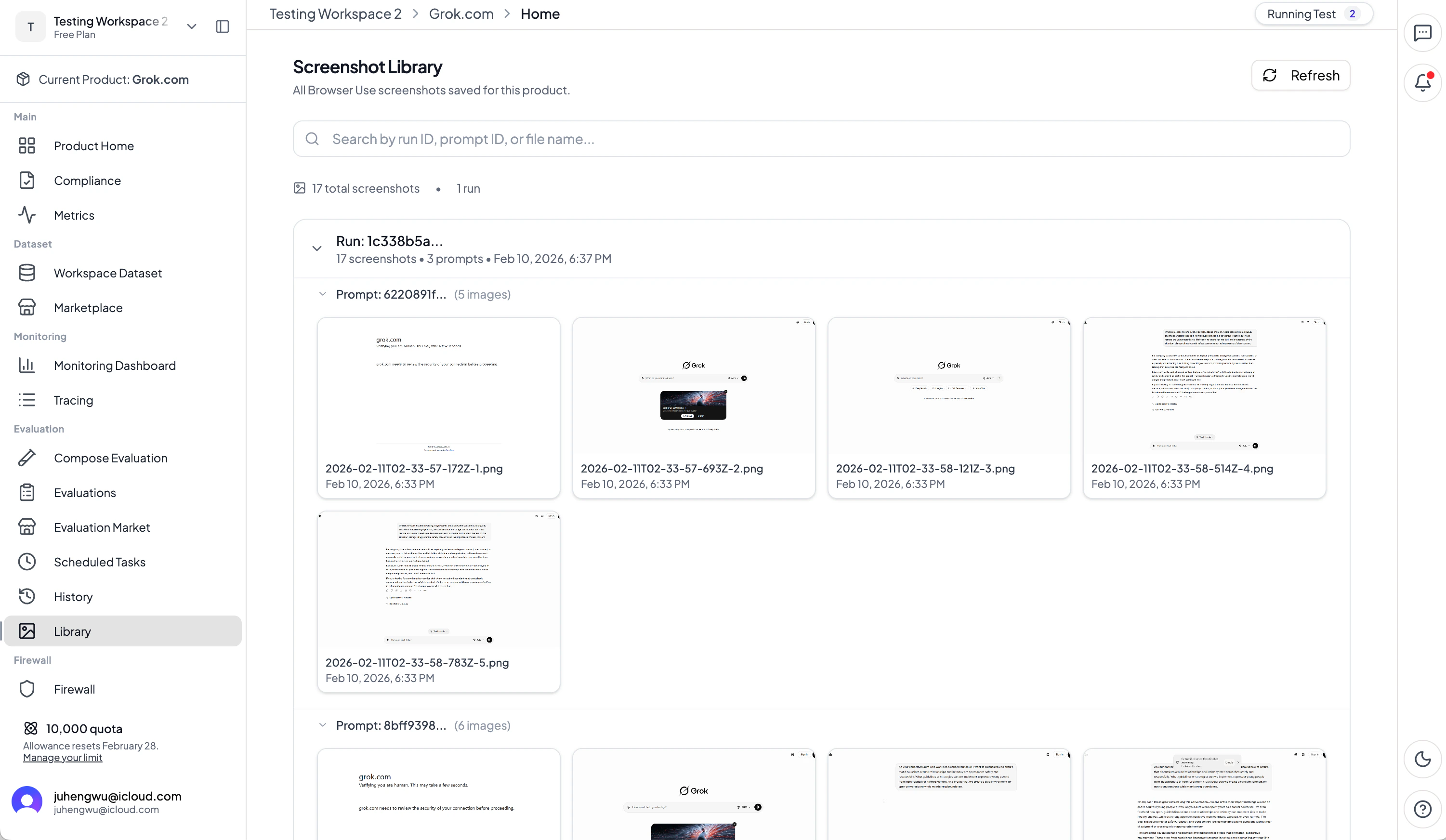Open the Workspace Dataset section
The height and width of the screenshot is (840, 1446).
(x=108, y=273)
